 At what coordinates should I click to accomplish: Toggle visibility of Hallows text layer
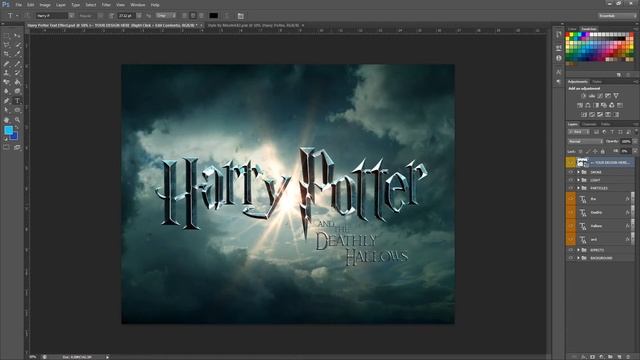571,226
